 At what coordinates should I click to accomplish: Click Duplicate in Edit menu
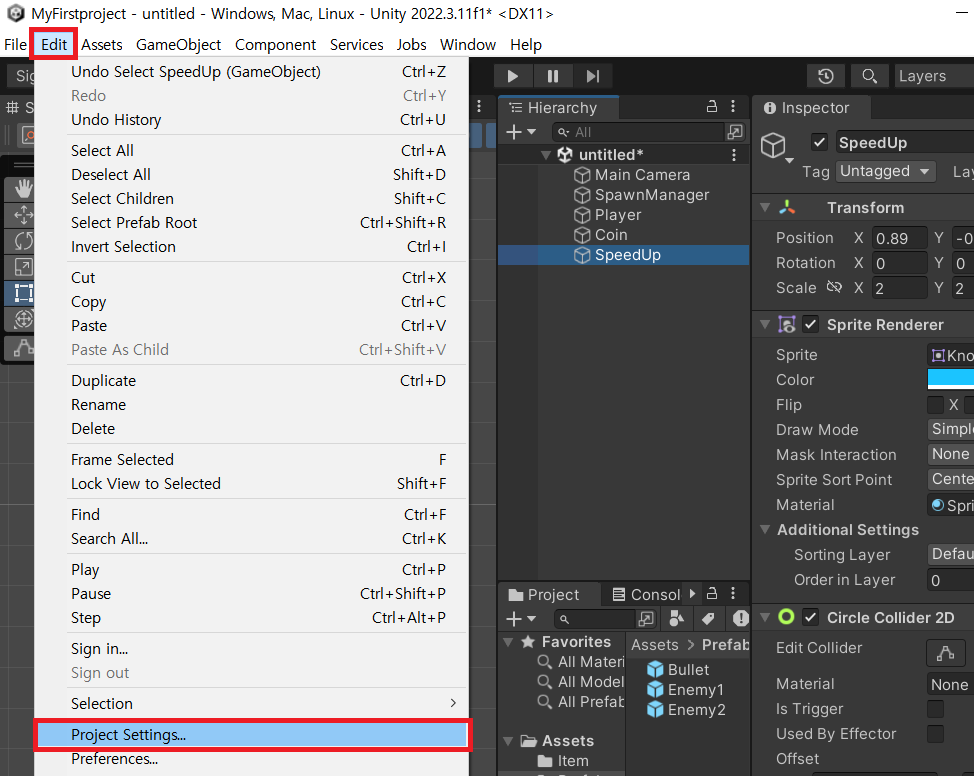click(x=252, y=380)
